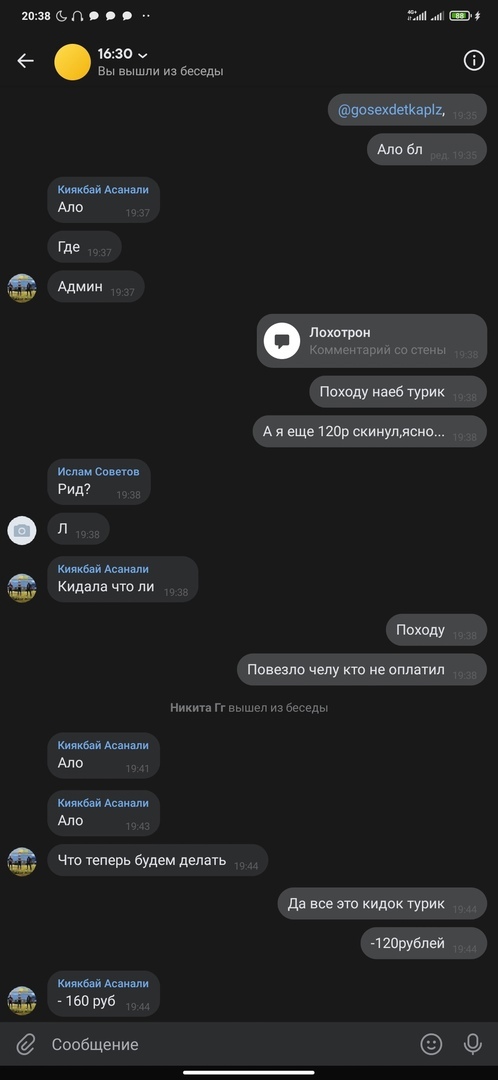The height and width of the screenshot is (1080, 498).
Task: Open Ислам Советов sender name
Action: pos(98,471)
